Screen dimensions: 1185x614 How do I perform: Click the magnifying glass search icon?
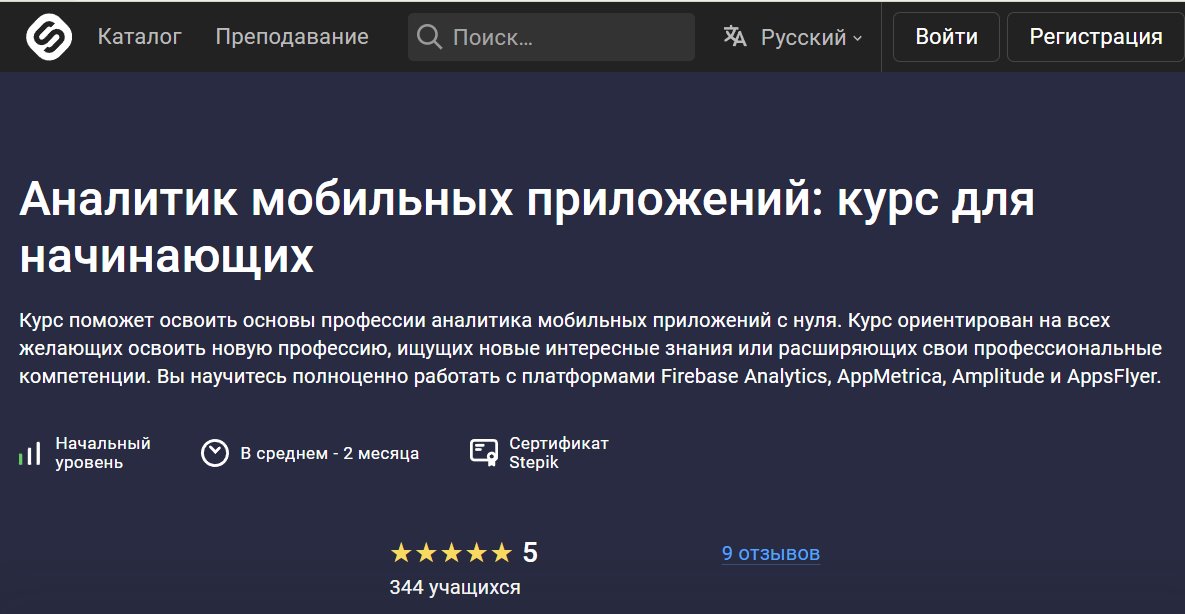pos(429,37)
